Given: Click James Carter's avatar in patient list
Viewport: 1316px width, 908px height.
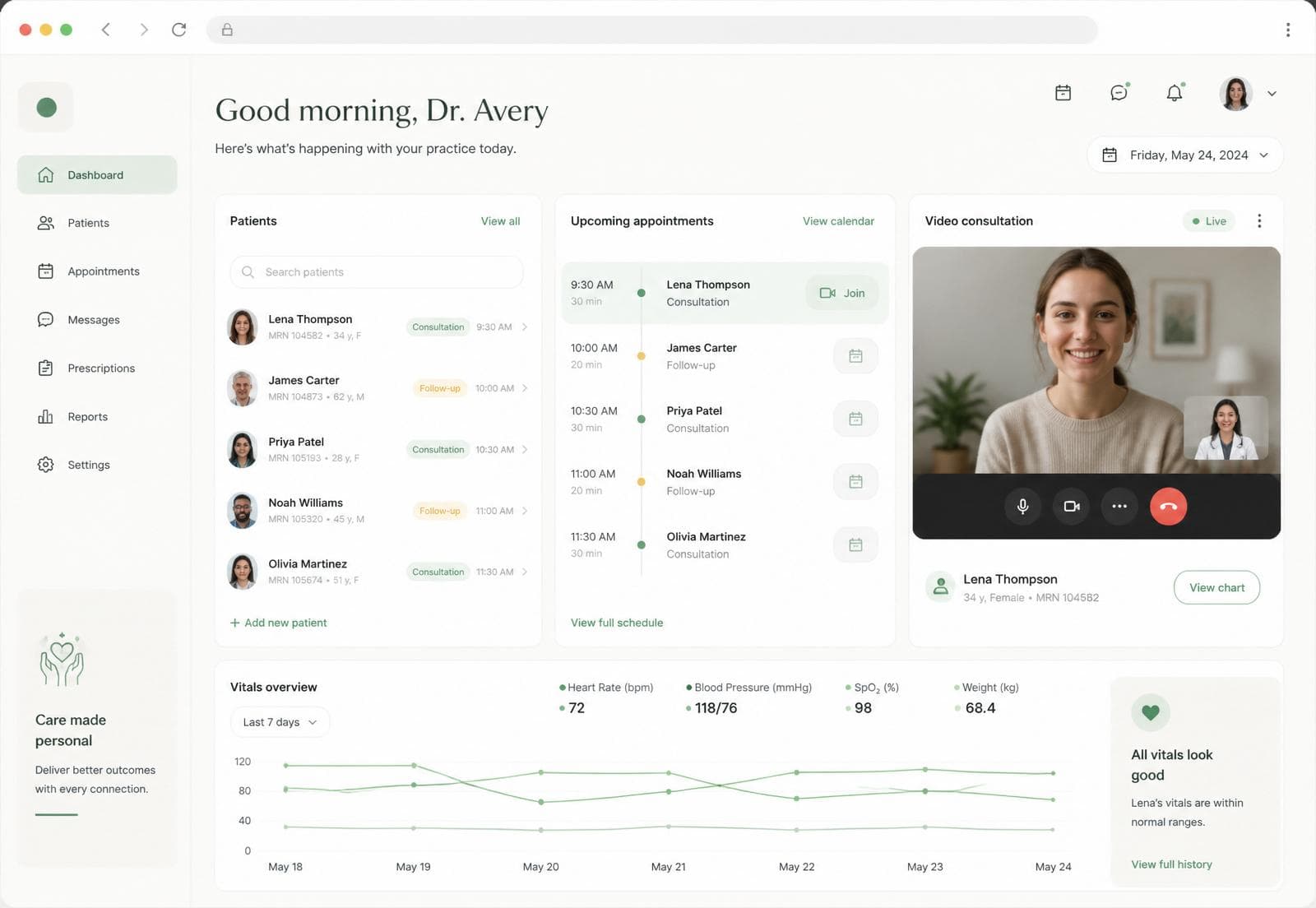Looking at the screenshot, I should (242, 388).
